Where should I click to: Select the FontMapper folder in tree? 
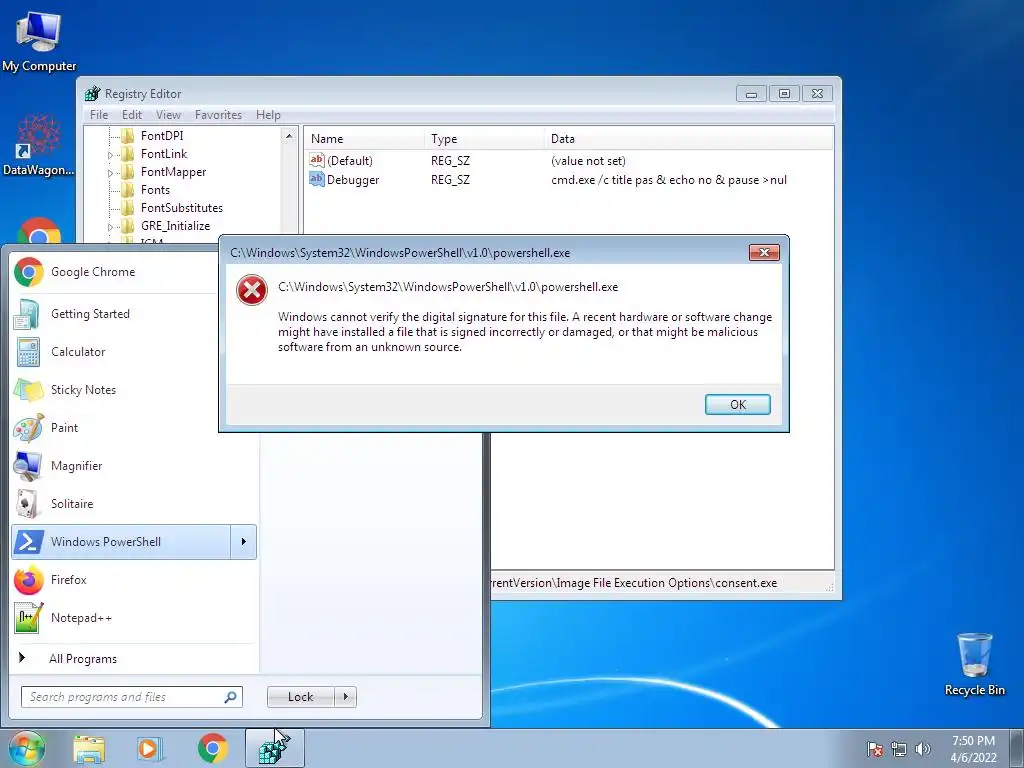pyautogui.click(x=173, y=172)
